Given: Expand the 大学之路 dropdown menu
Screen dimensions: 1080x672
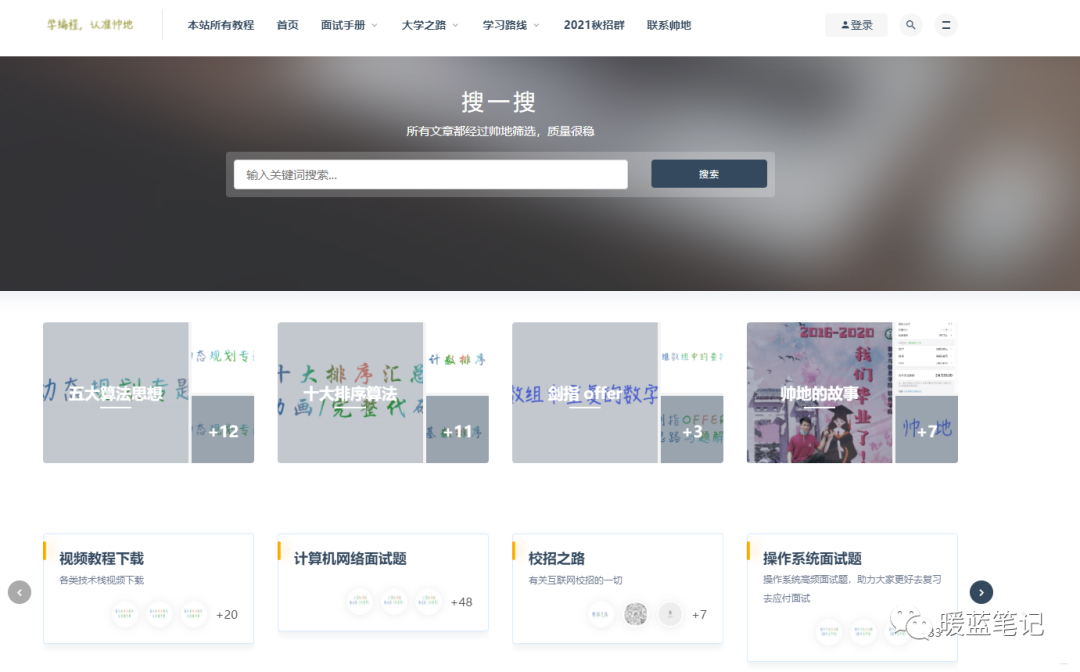Looking at the screenshot, I should (430, 25).
